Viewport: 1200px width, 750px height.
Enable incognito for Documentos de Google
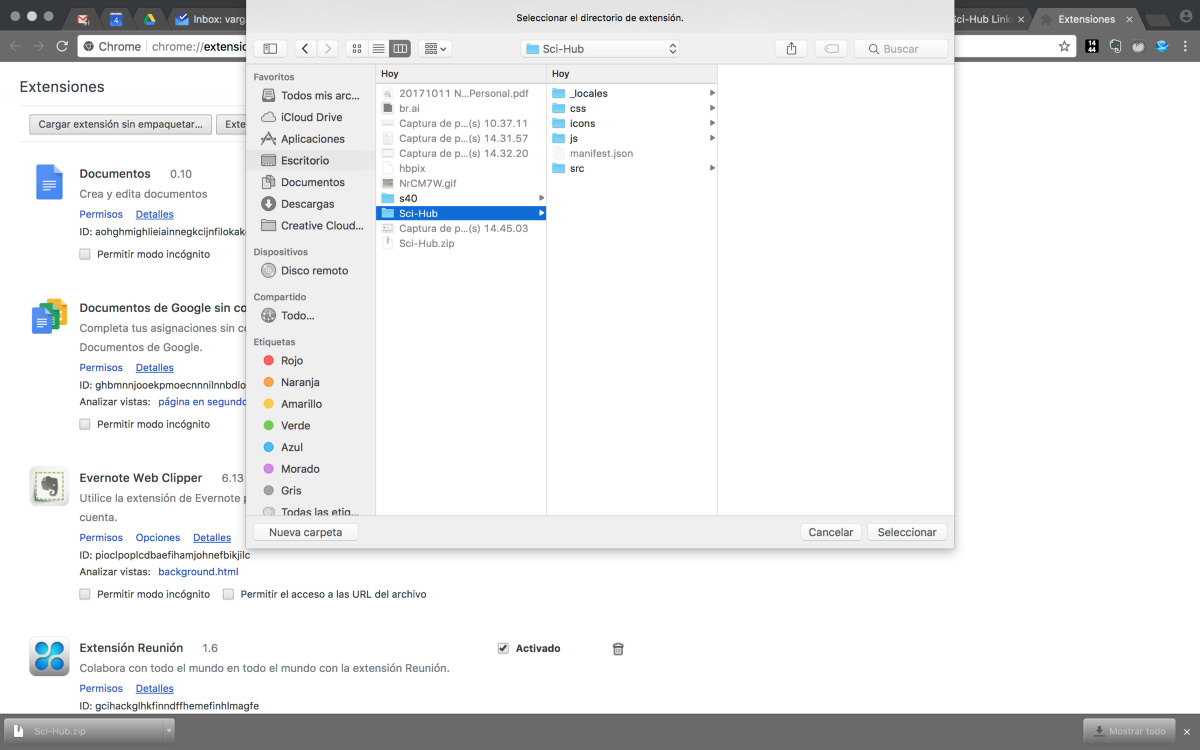point(85,424)
